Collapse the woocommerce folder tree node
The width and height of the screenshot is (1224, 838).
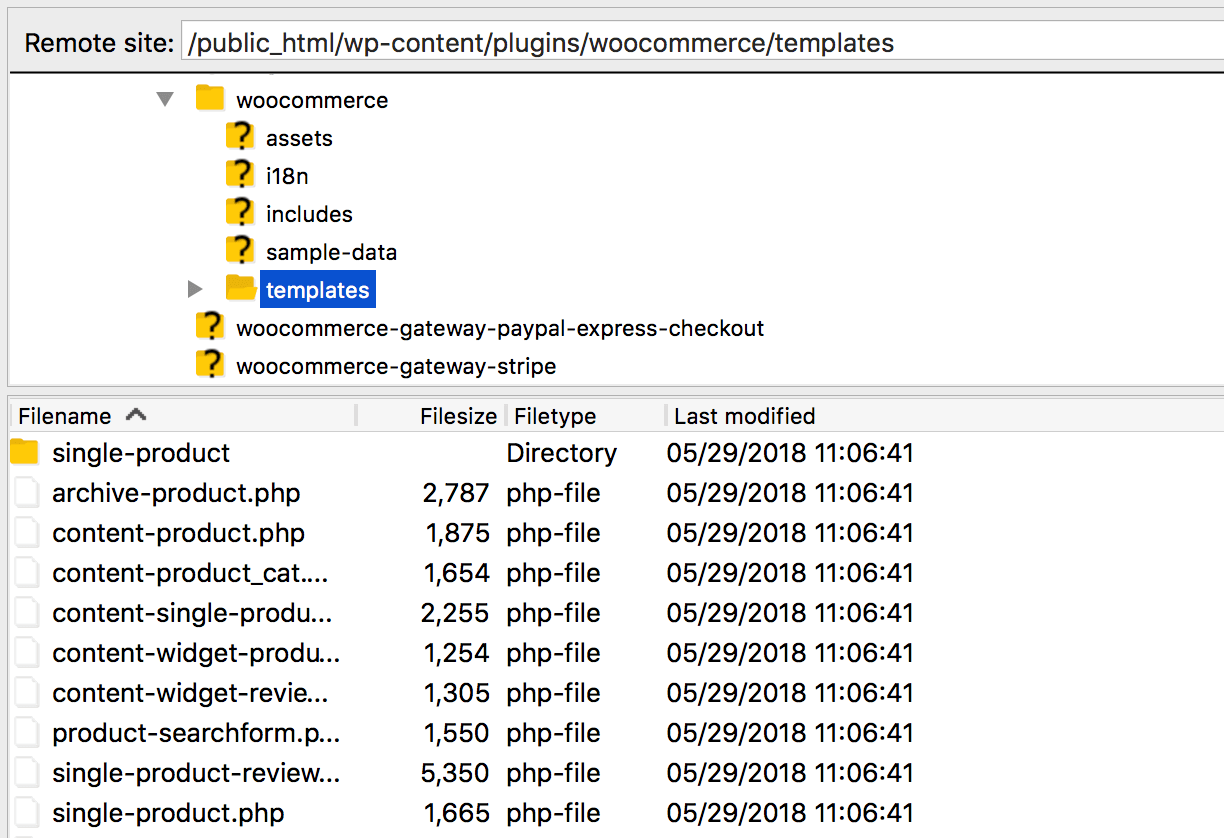pos(166,99)
